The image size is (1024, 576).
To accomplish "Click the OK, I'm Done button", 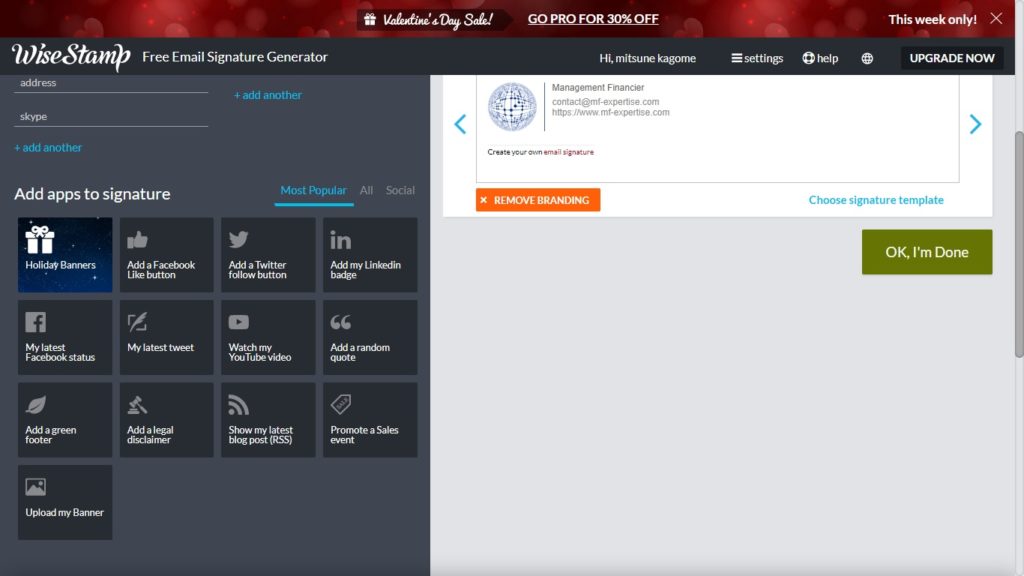I will pos(927,251).
